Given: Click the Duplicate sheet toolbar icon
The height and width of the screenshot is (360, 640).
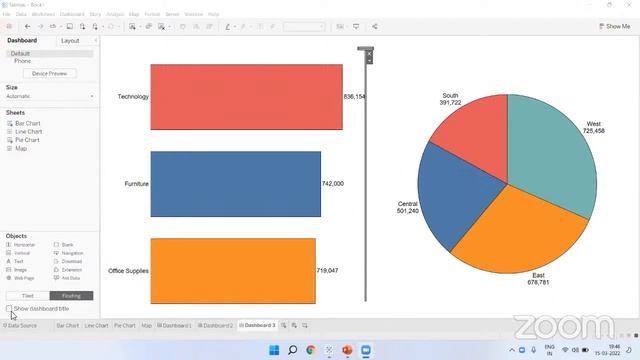Looking at the screenshot, I should [x=149, y=27].
